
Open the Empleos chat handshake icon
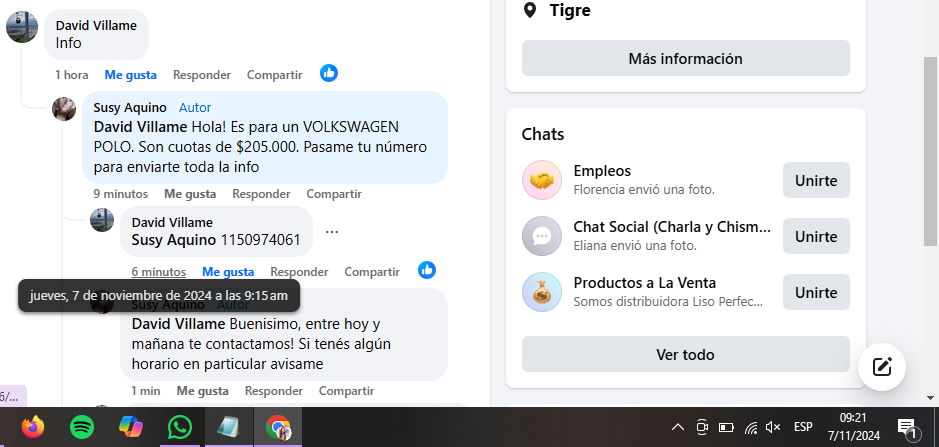tap(542, 180)
